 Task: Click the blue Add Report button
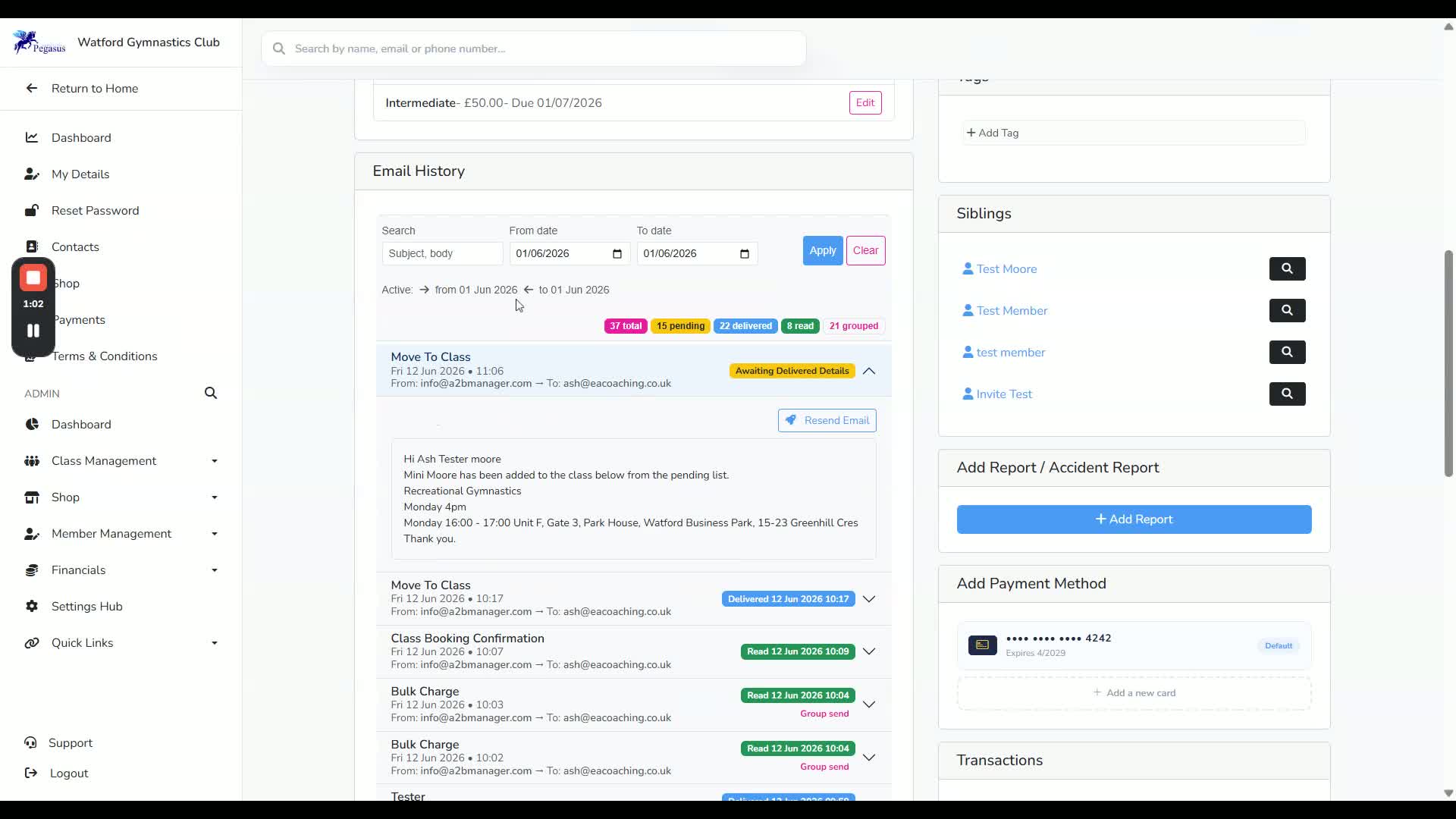click(1134, 519)
